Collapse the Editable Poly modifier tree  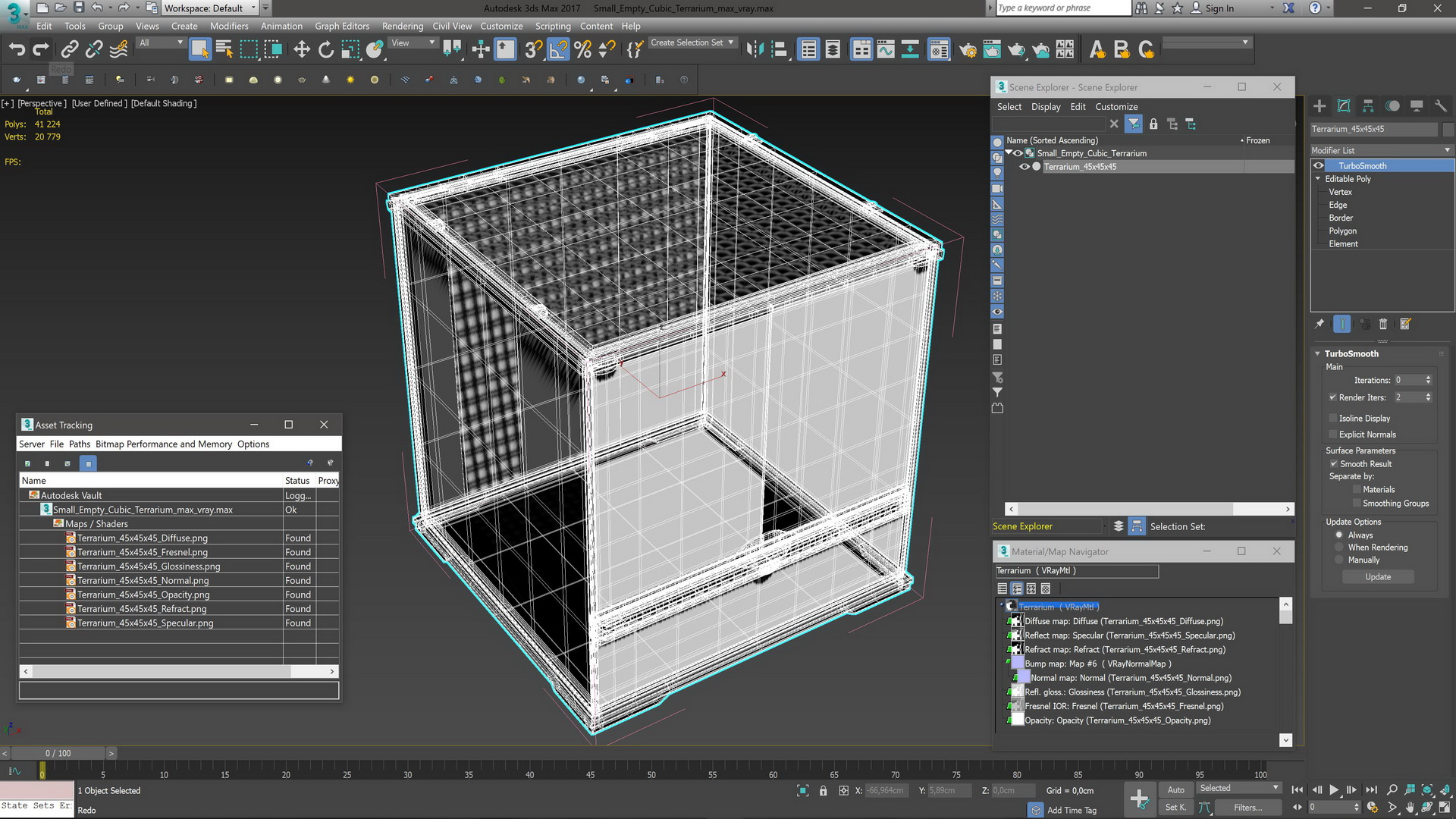coord(1318,179)
